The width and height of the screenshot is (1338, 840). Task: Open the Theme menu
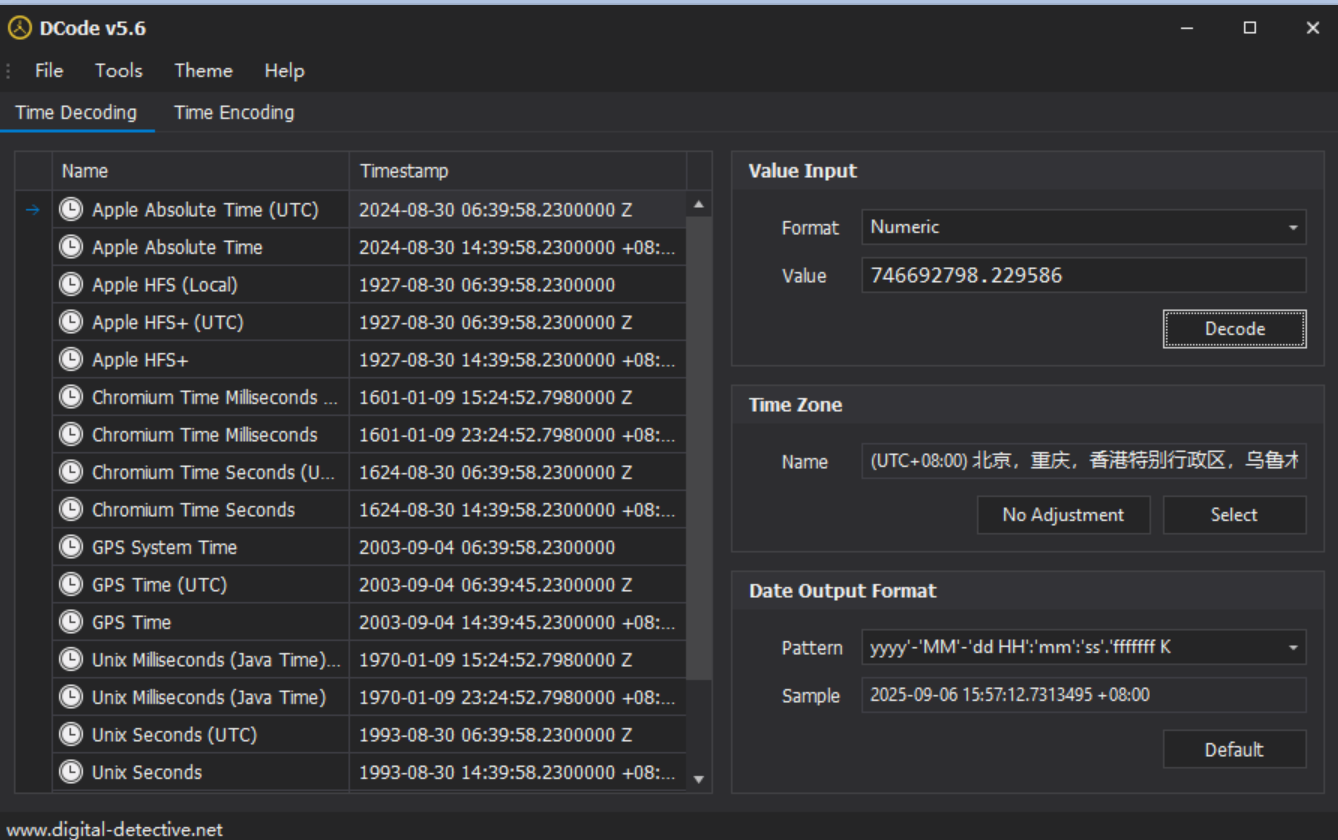tap(204, 71)
